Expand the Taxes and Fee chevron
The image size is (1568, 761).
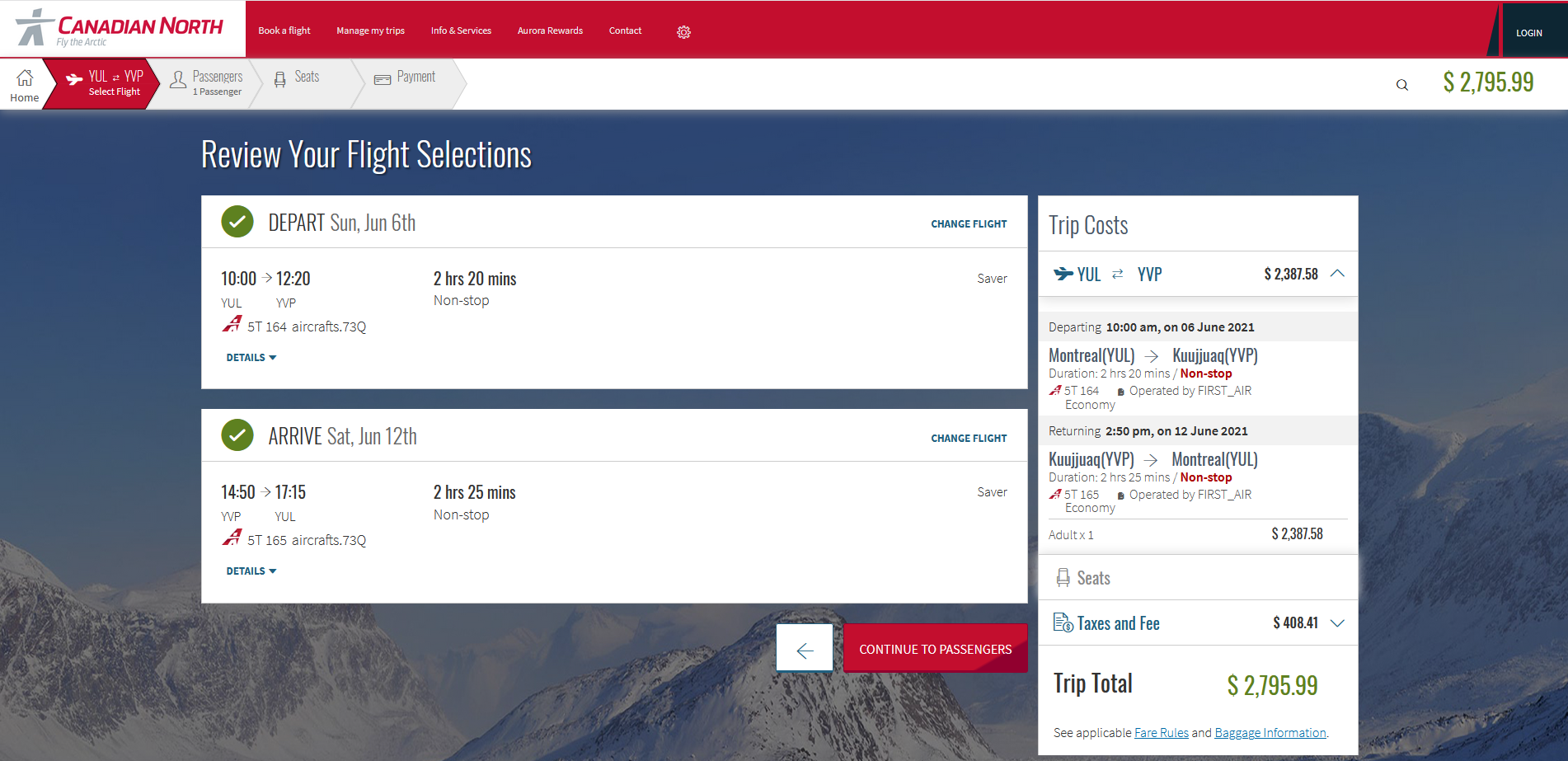click(x=1337, y=623)
